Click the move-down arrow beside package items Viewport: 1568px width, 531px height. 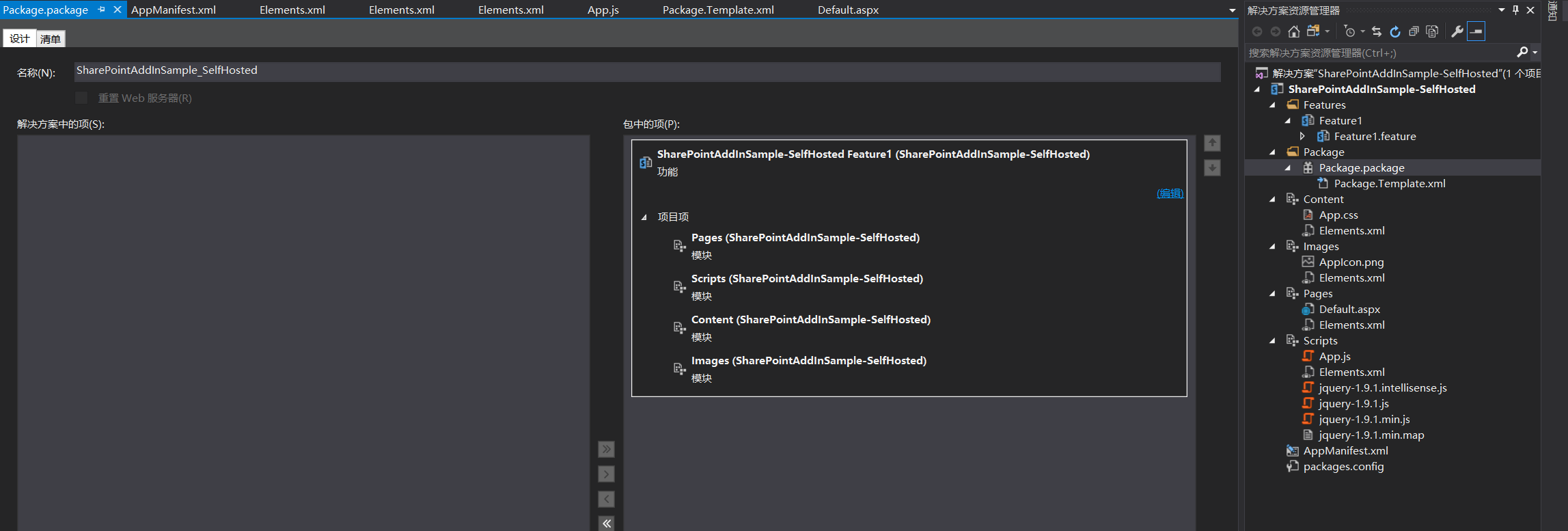[1212, 168]
